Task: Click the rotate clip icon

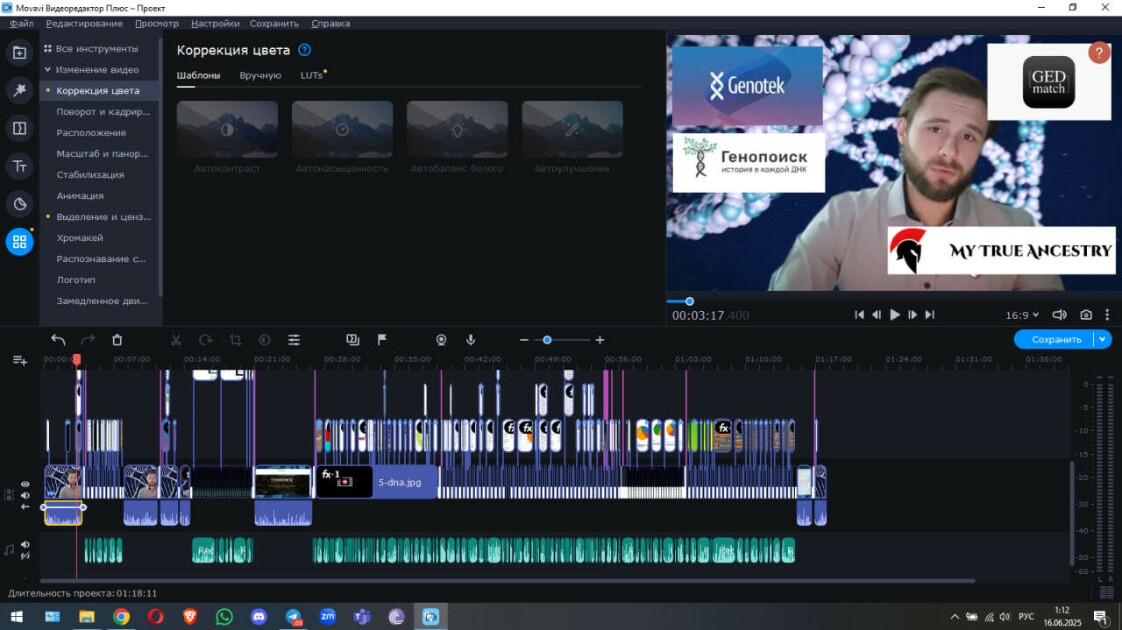Action: pyautogui.click(x=205, y=340)
